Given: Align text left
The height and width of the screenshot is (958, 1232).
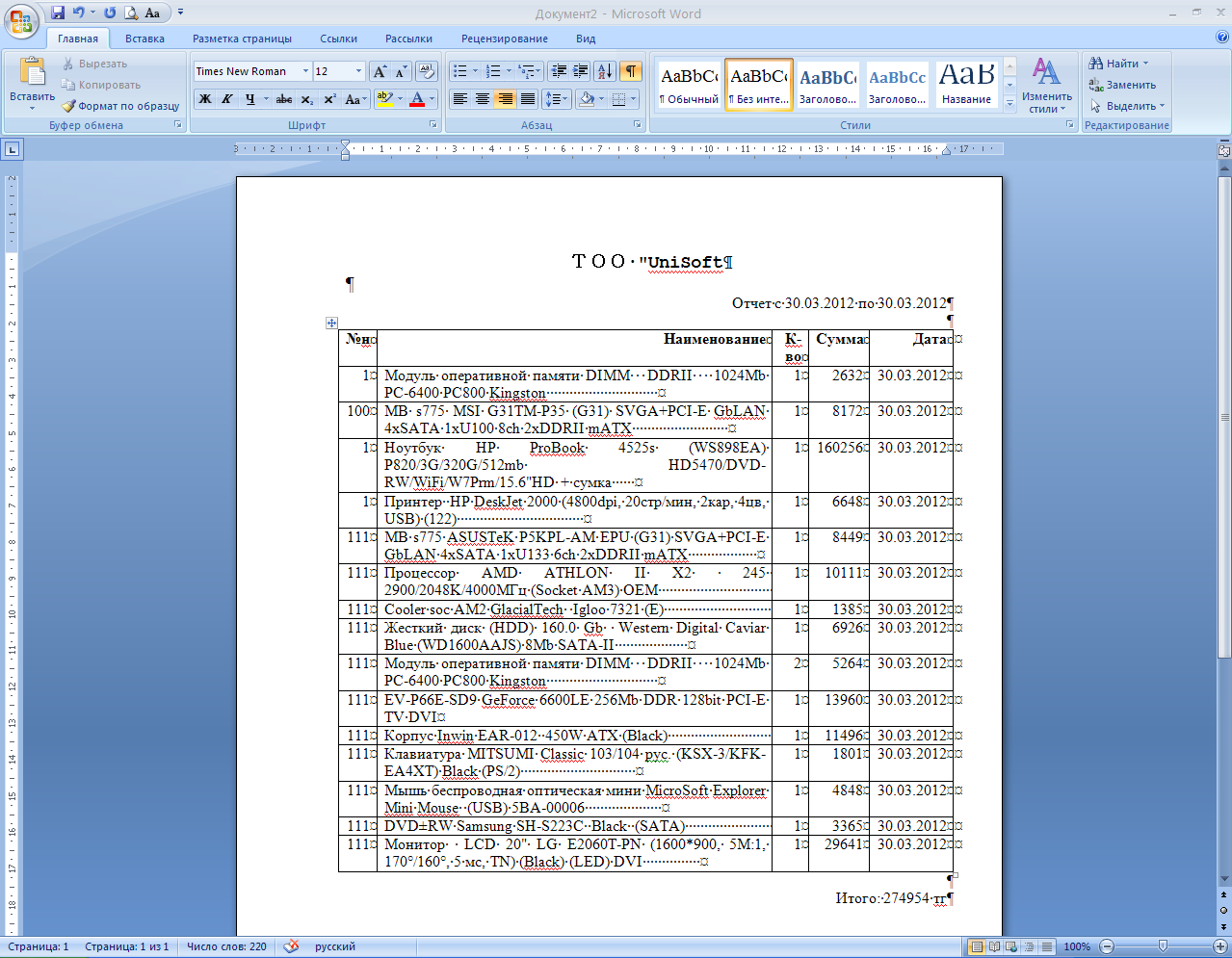Looking at the screenshot, I should [460, 99].
